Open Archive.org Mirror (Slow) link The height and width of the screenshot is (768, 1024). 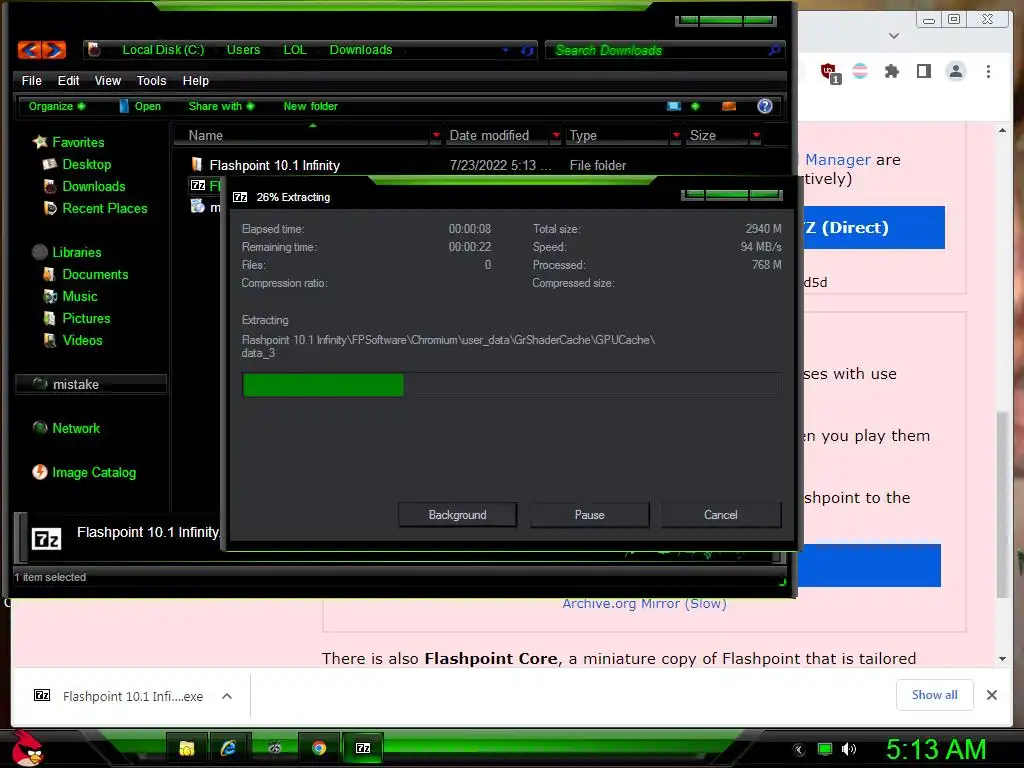pos(644,603)
